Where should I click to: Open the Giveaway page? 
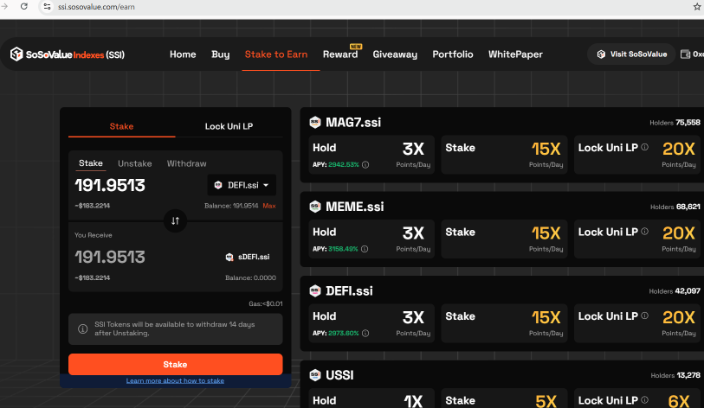click(395, 54)
